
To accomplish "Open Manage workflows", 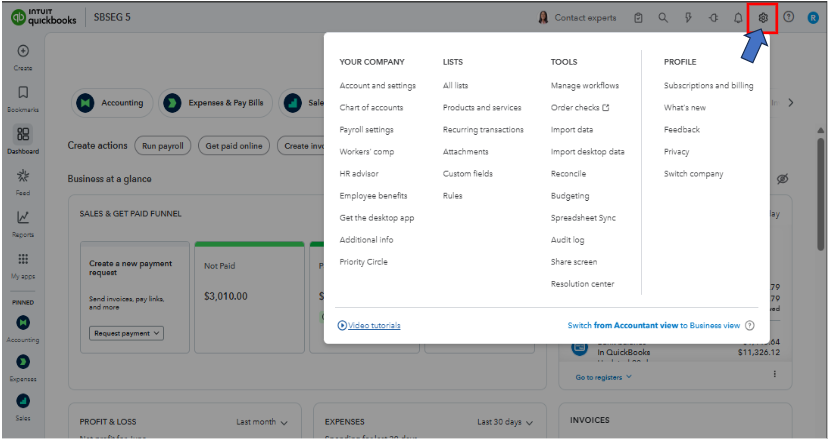I will 585,85.
